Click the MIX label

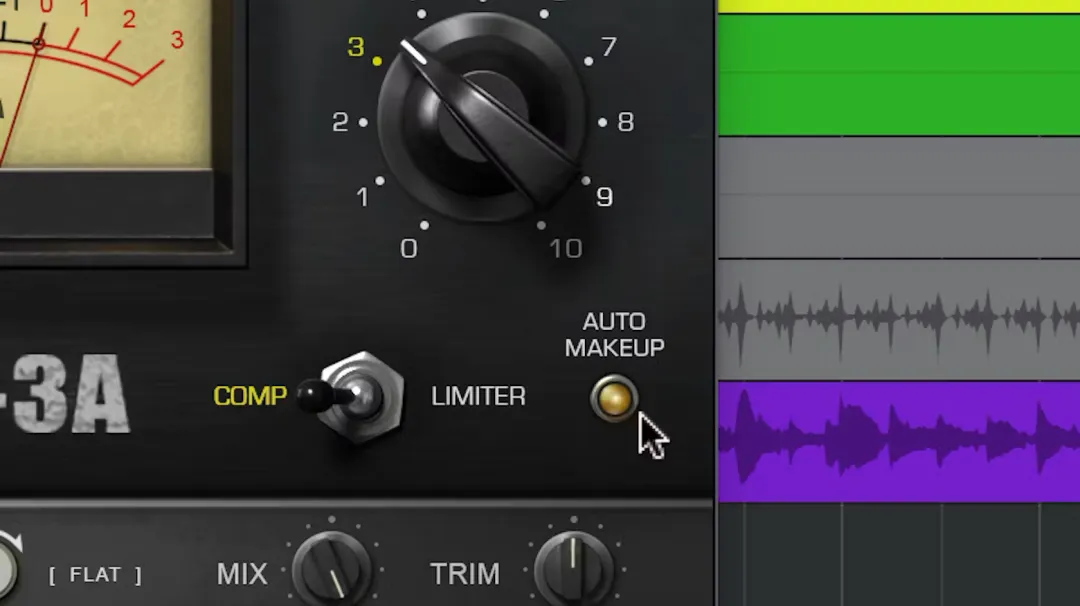coord(242,574)
